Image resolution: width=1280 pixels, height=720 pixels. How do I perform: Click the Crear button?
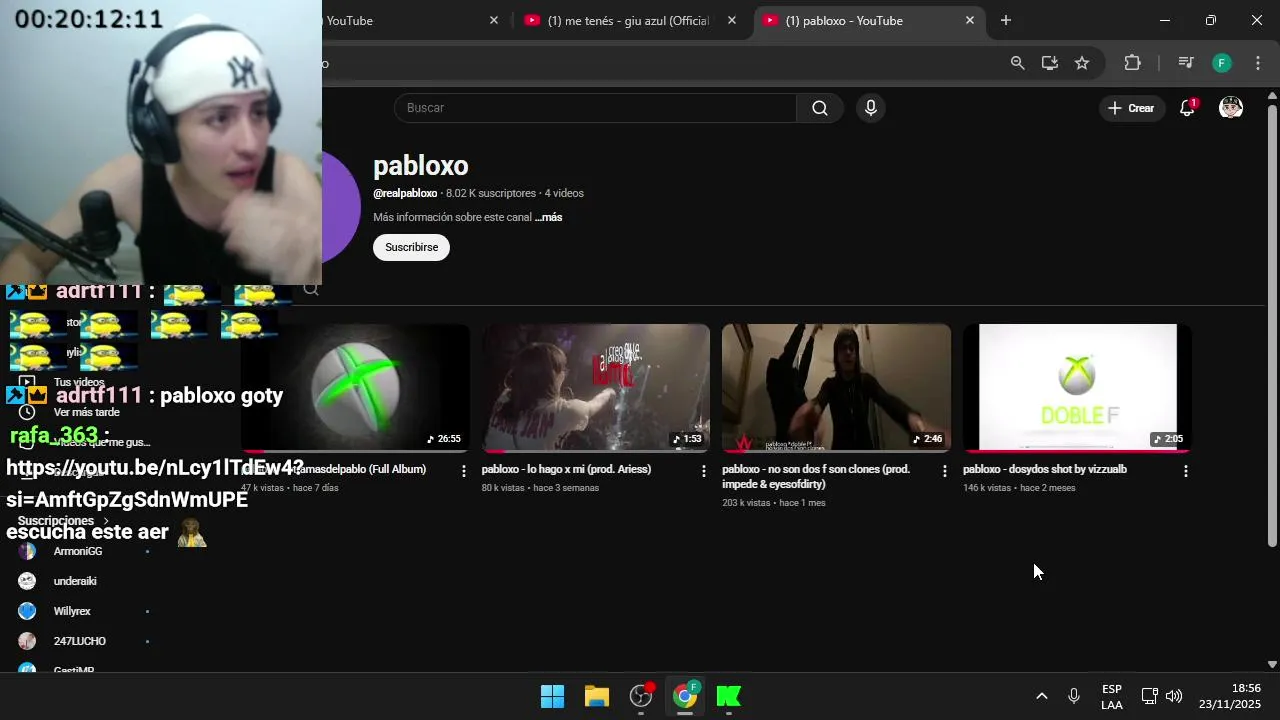pos(1132,108)
